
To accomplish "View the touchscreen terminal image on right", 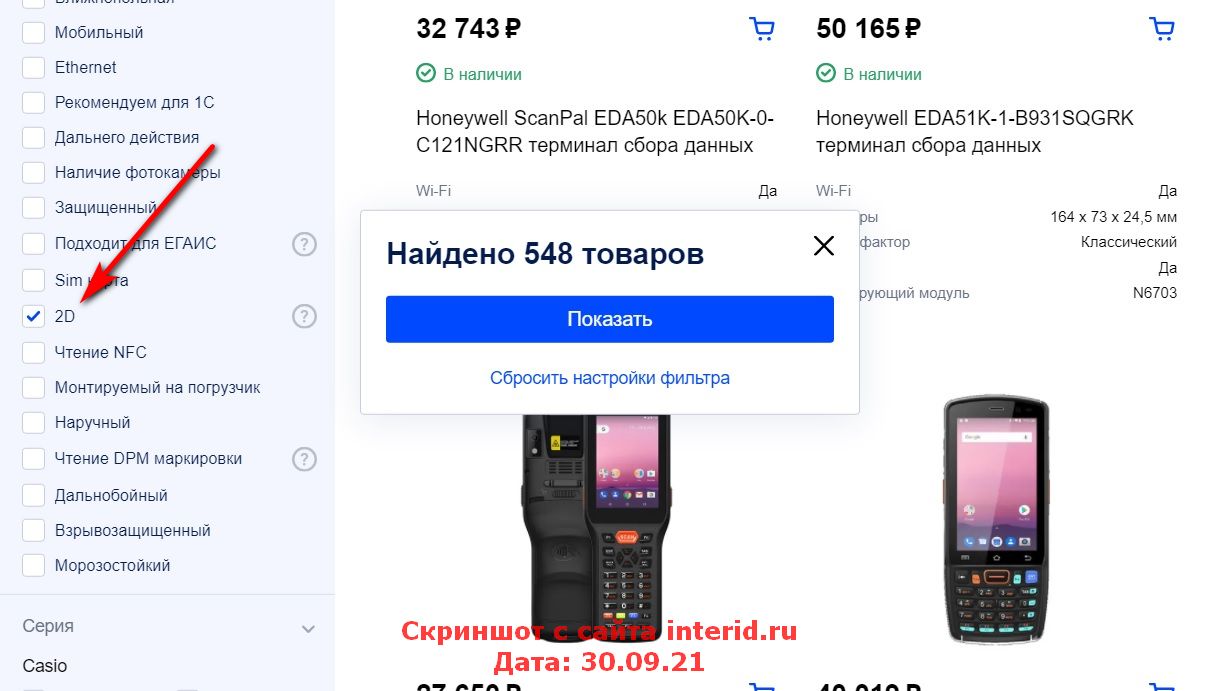I will (996, 519).
